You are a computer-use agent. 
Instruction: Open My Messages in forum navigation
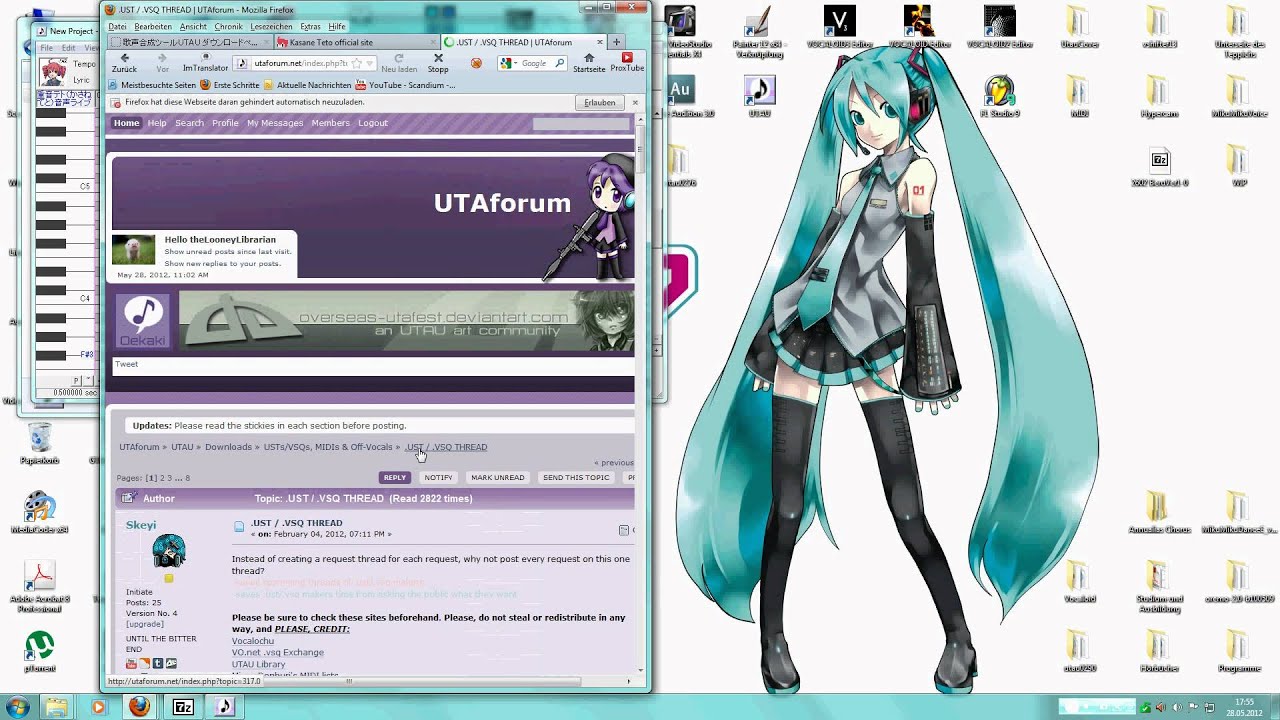click(275, 123)
